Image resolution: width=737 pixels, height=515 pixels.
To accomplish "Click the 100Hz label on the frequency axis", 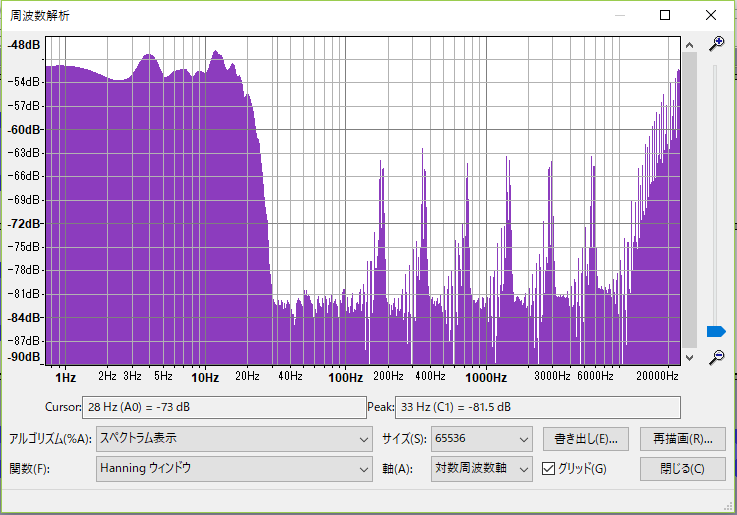I will coord(345,378).
